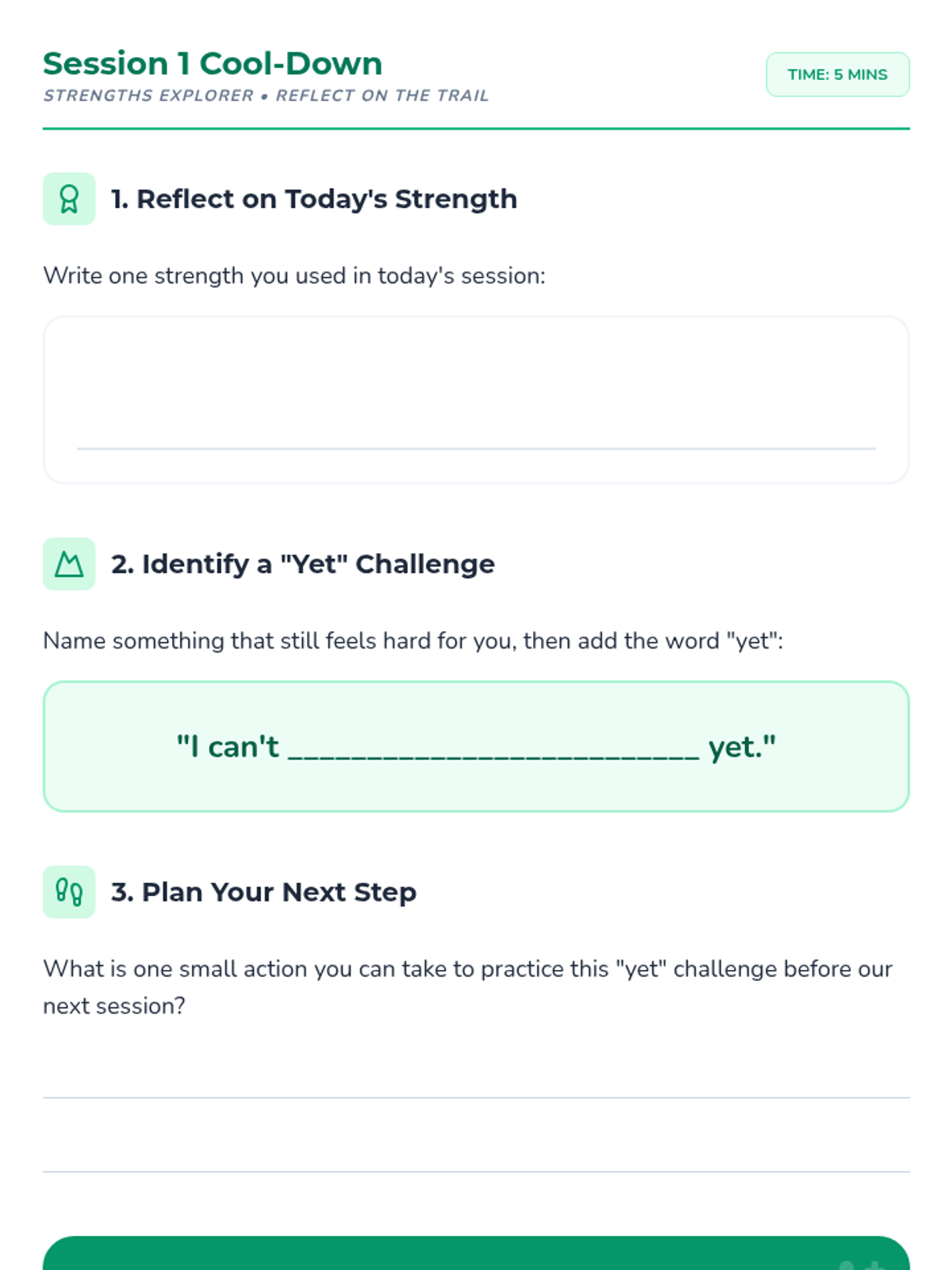The image size is (952, 1270).
Task: Select the Strengths Explorer subtitle text
Action: (x=266, y=96)
